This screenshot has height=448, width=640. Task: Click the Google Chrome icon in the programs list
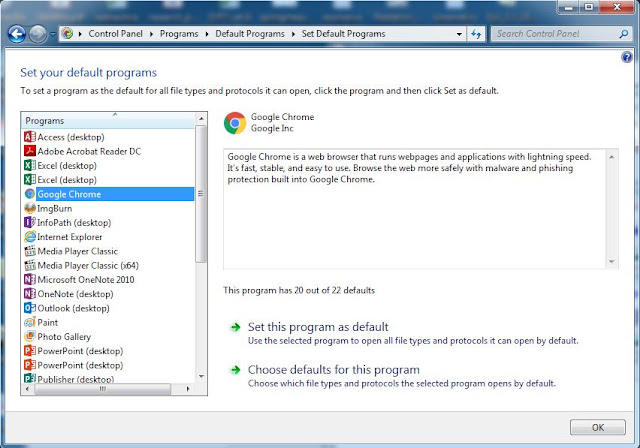click(x=30, y=194)
